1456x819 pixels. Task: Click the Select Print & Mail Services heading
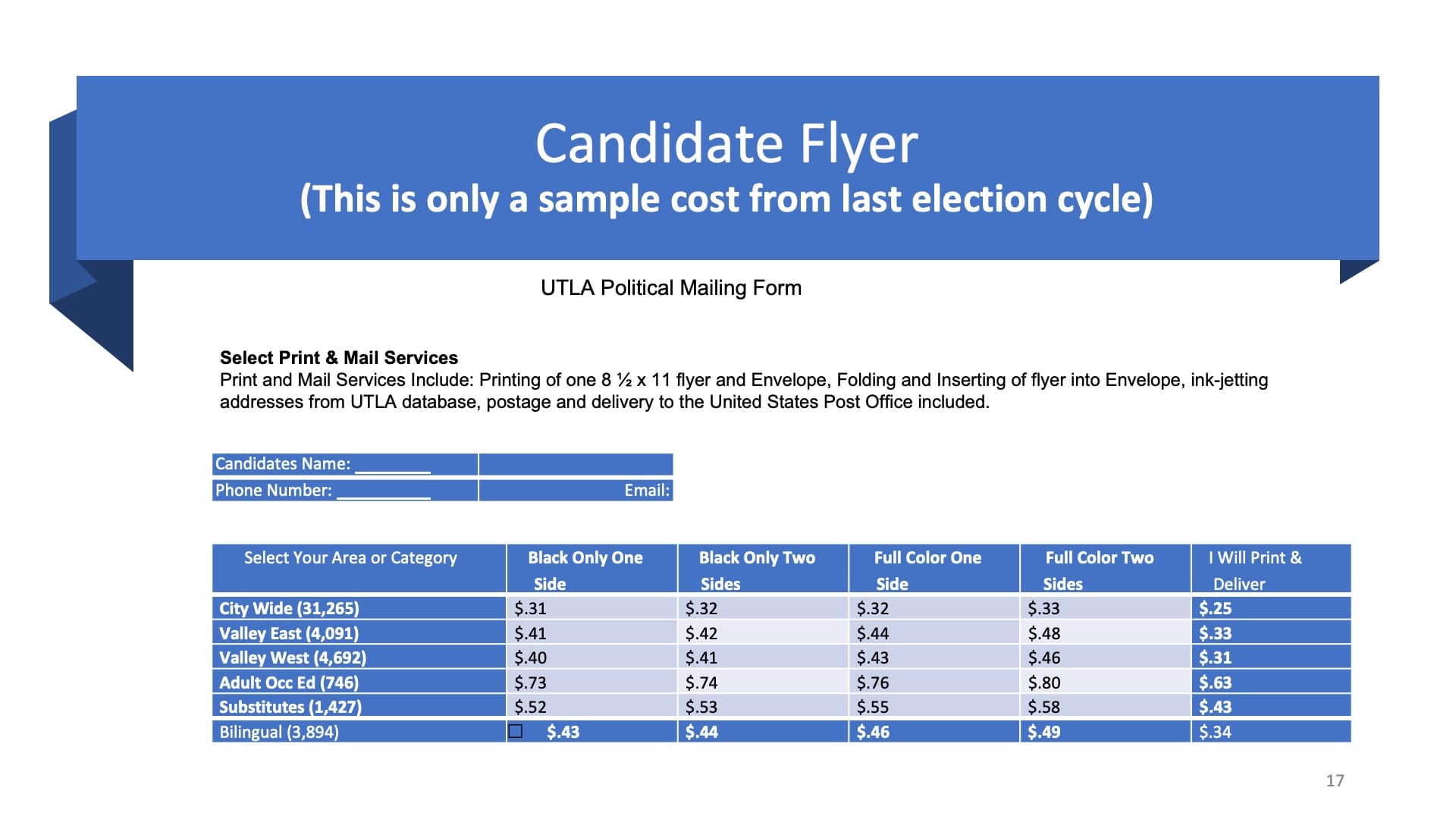(x=339, y=358)
